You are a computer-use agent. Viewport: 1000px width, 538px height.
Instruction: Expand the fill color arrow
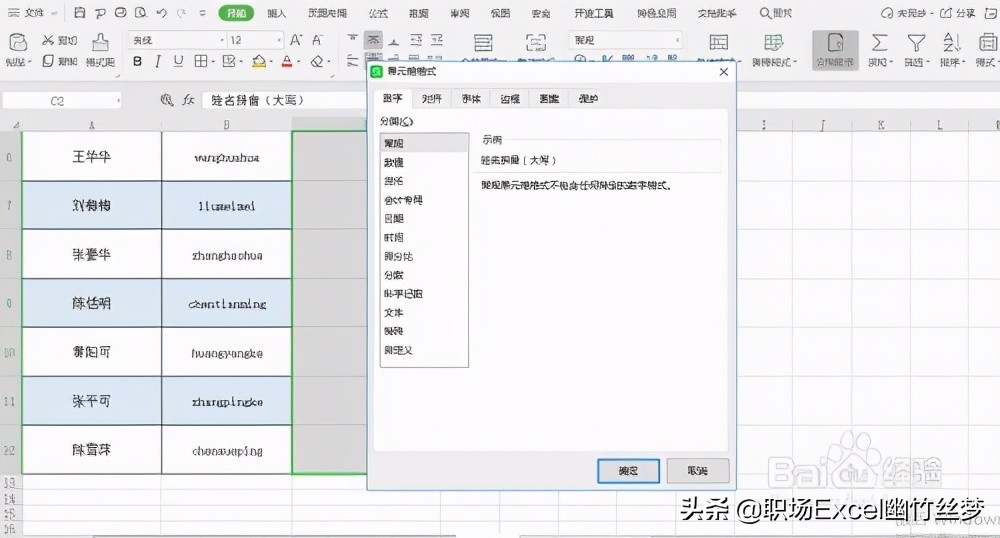pyautogui.click(x=272, y=62)
